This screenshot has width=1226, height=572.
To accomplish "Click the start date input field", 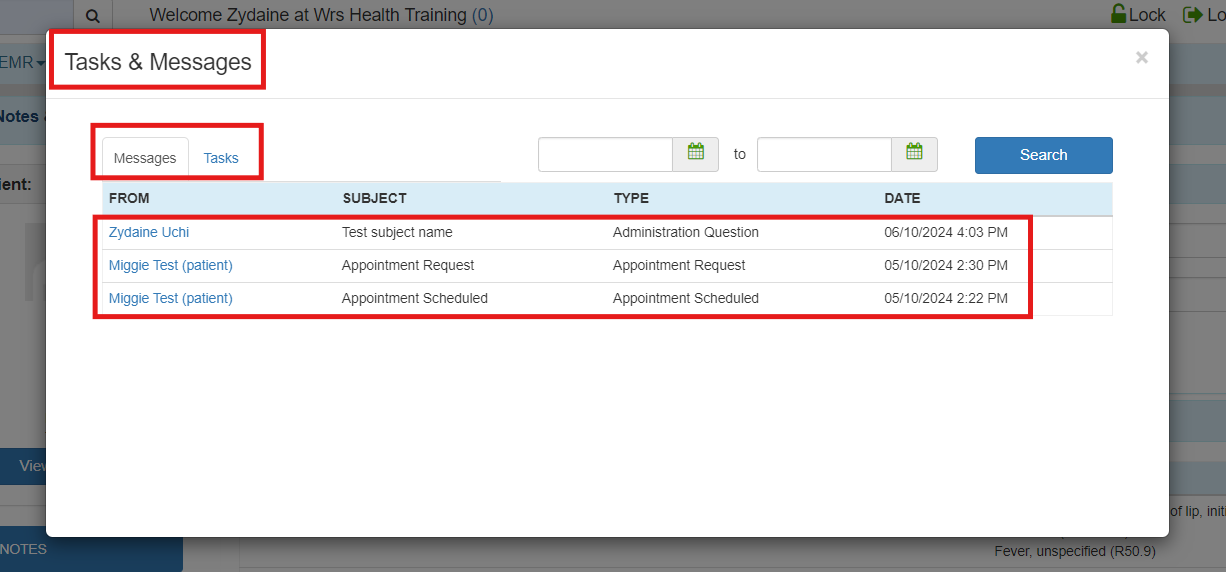I will coord(606,155).
